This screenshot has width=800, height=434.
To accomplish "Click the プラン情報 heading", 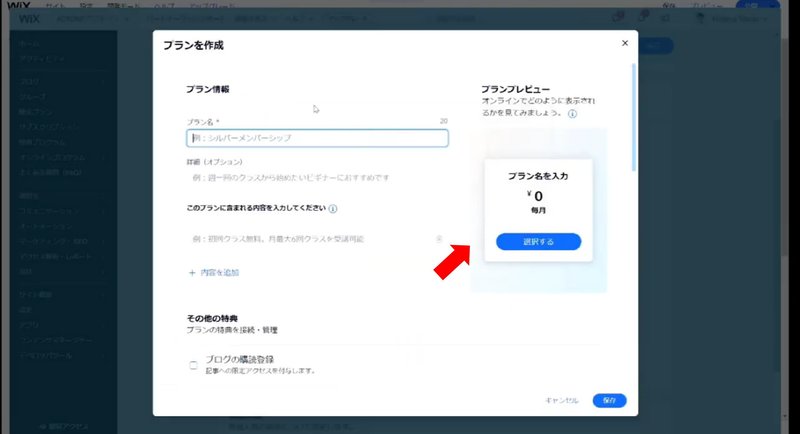I will 208,89.
